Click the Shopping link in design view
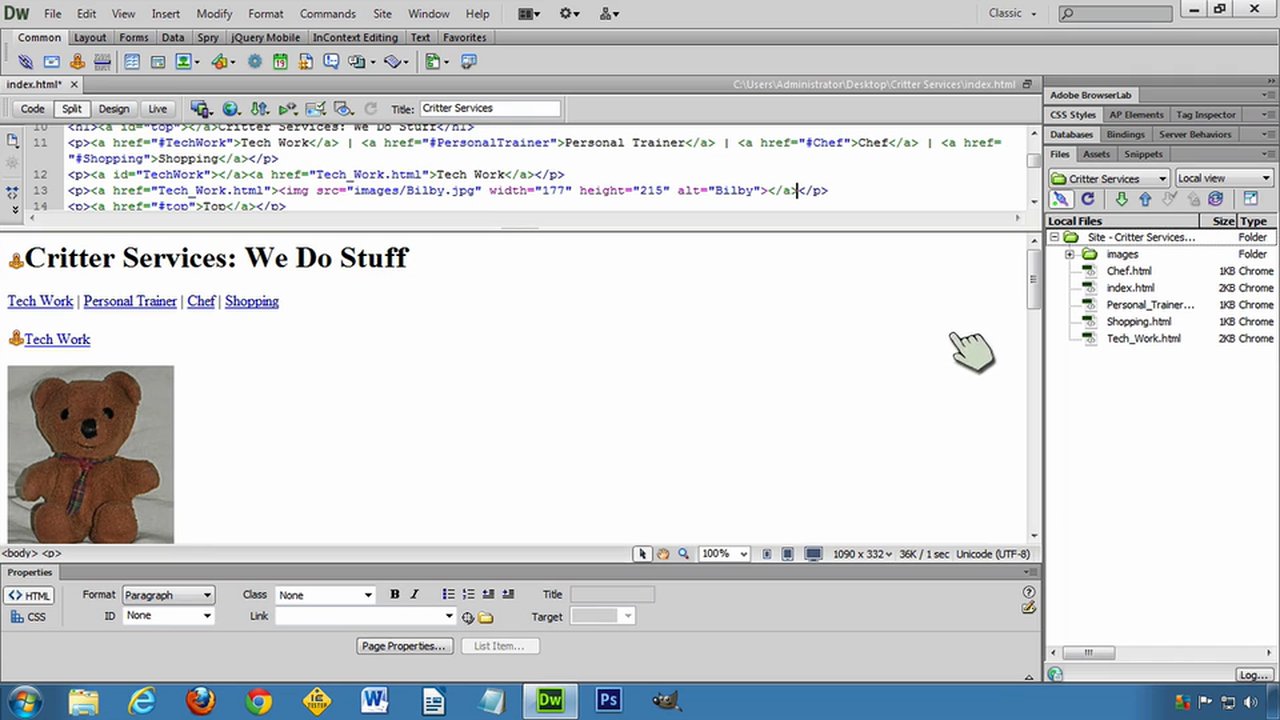 [x=251, y=301]
